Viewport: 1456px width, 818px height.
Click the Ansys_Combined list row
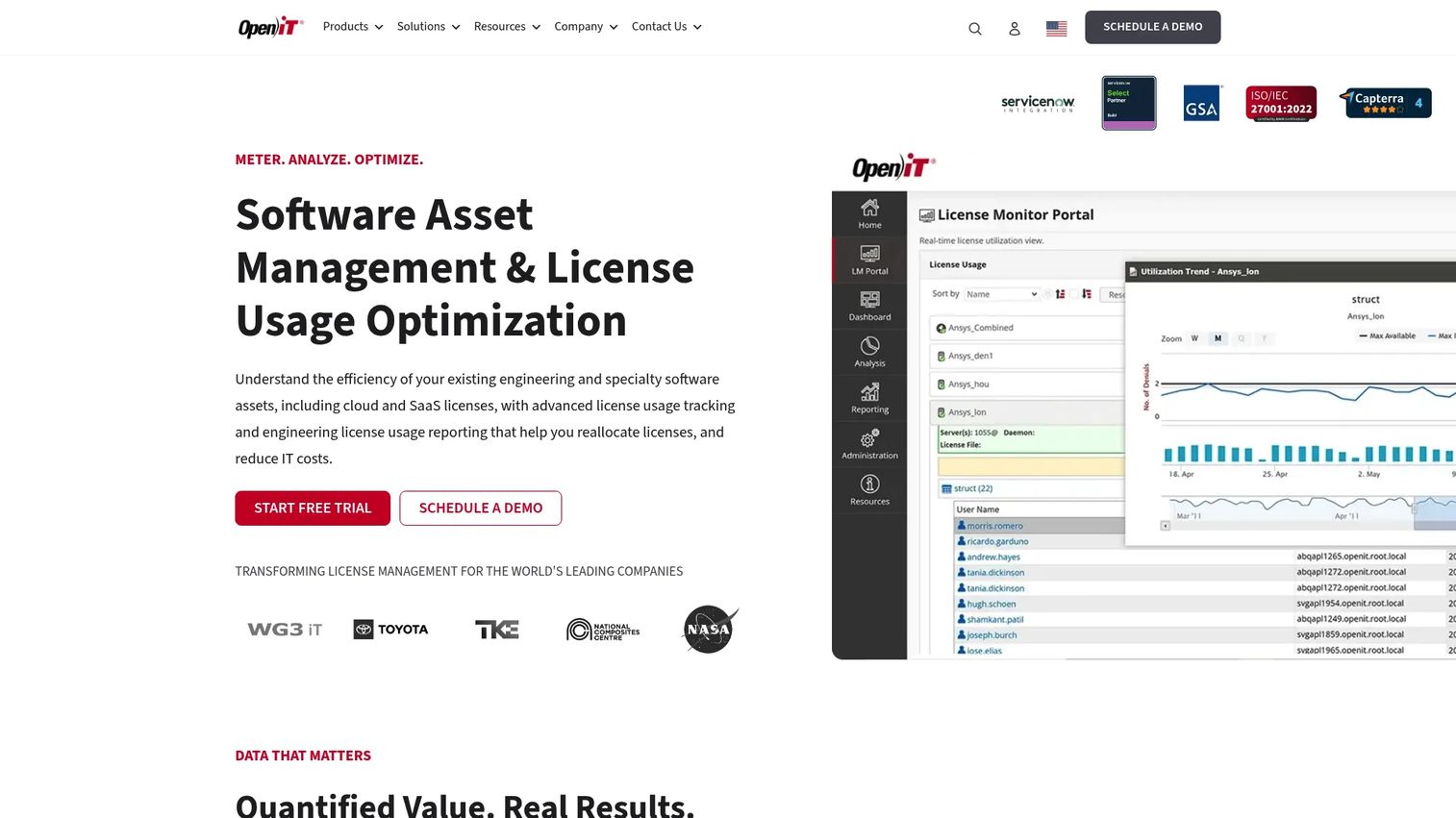point(1027,328)
